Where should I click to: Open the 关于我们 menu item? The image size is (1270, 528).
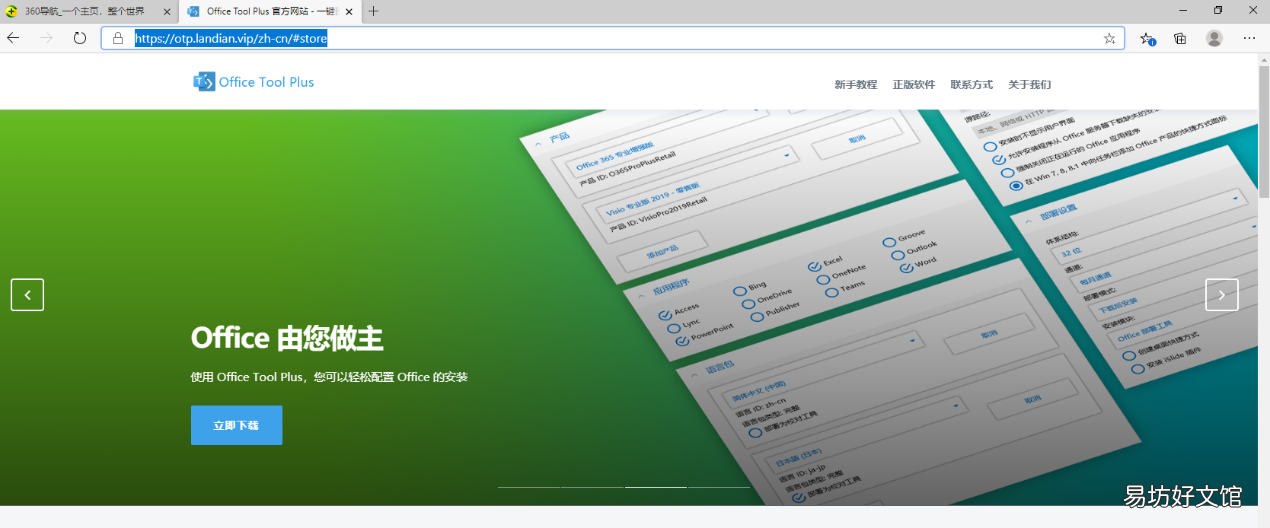pos(1029,85)
